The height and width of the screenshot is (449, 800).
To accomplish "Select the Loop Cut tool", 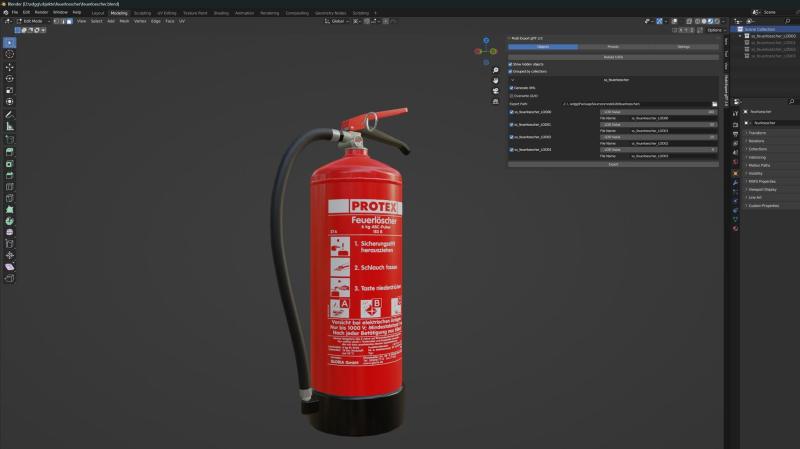I will point(10,187).
